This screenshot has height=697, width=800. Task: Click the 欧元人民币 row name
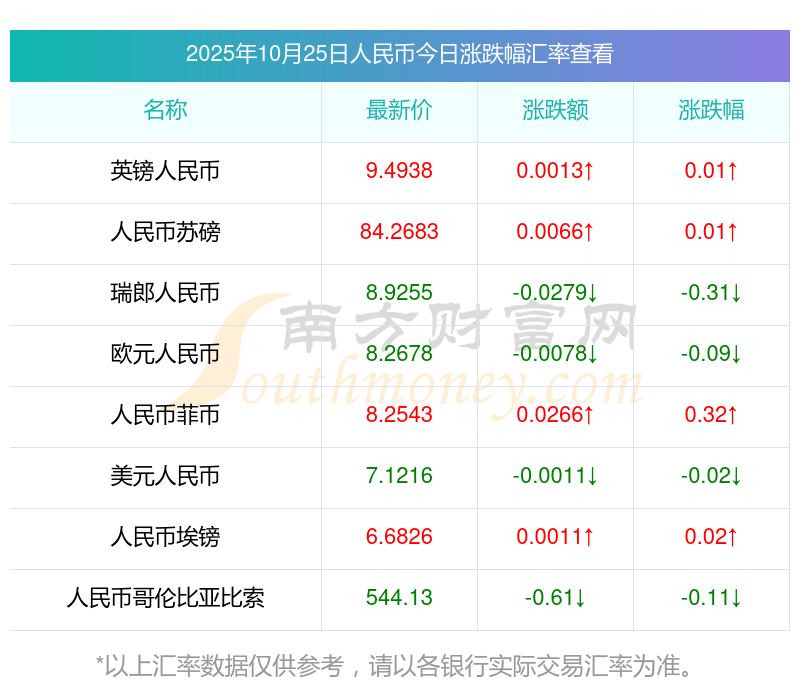(165, 354)
